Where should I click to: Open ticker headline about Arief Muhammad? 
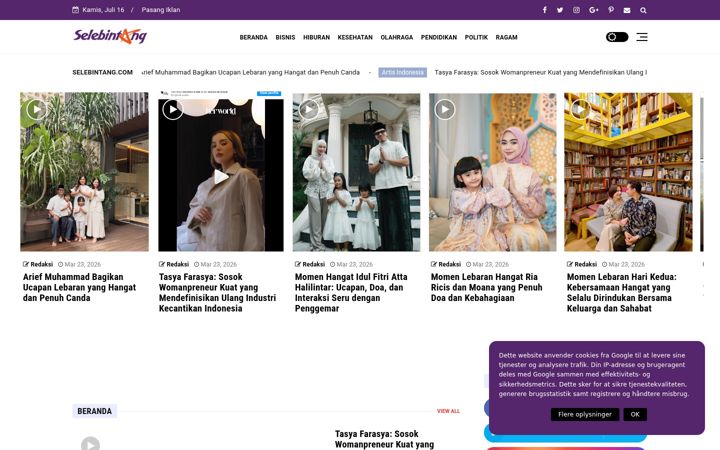pyautogui.click(x=251, y=73)
